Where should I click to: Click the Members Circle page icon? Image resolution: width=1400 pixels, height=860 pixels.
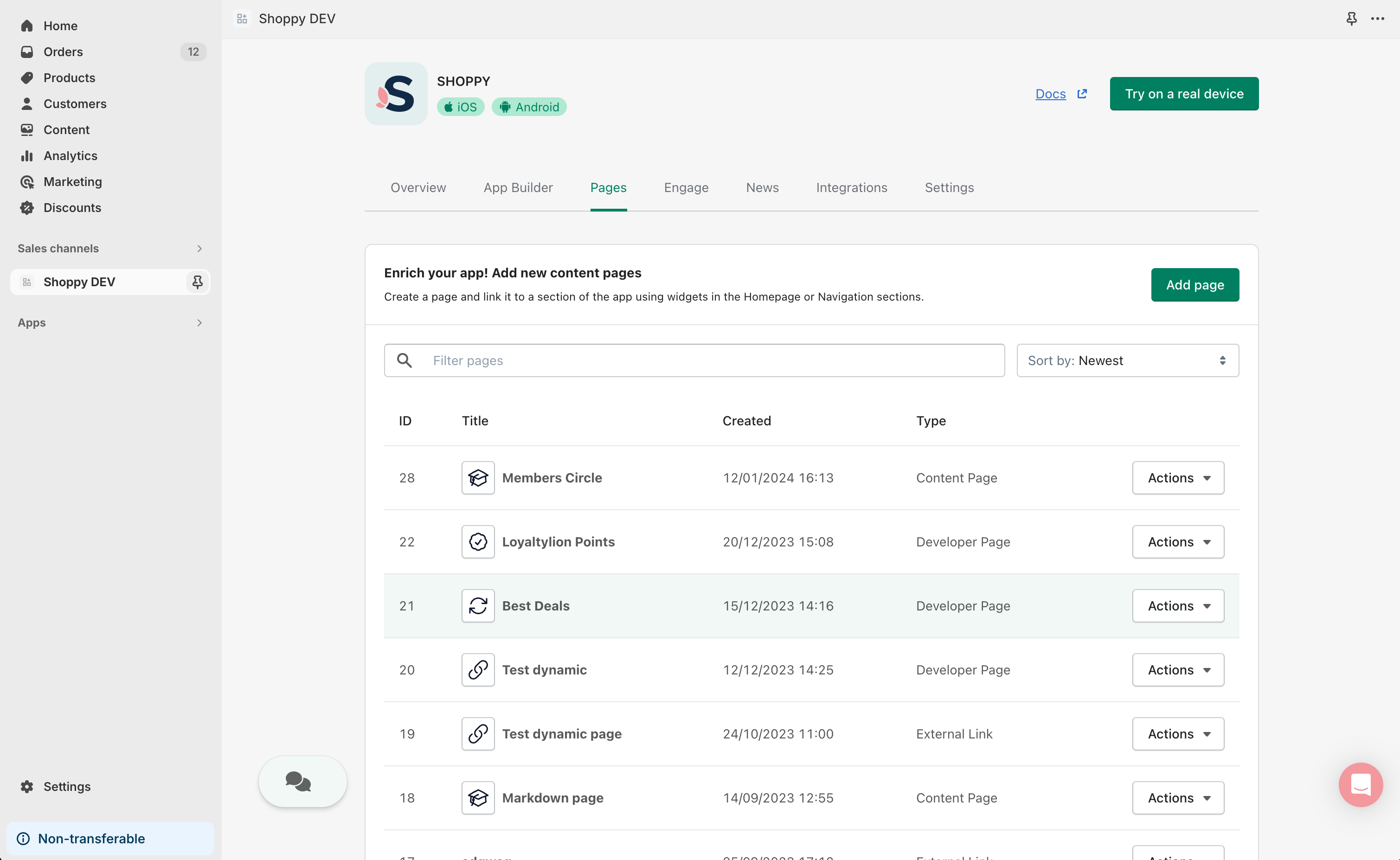click(478, 478)
